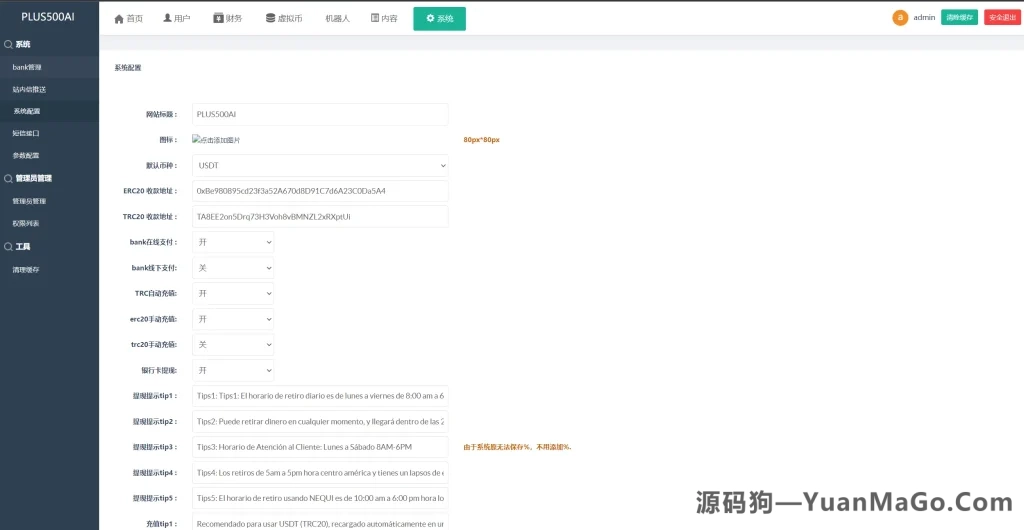This screenshot has height=530, width=1024.
Task: Open the bank线下支付 dropdown
Action: (x=233, y=268)
